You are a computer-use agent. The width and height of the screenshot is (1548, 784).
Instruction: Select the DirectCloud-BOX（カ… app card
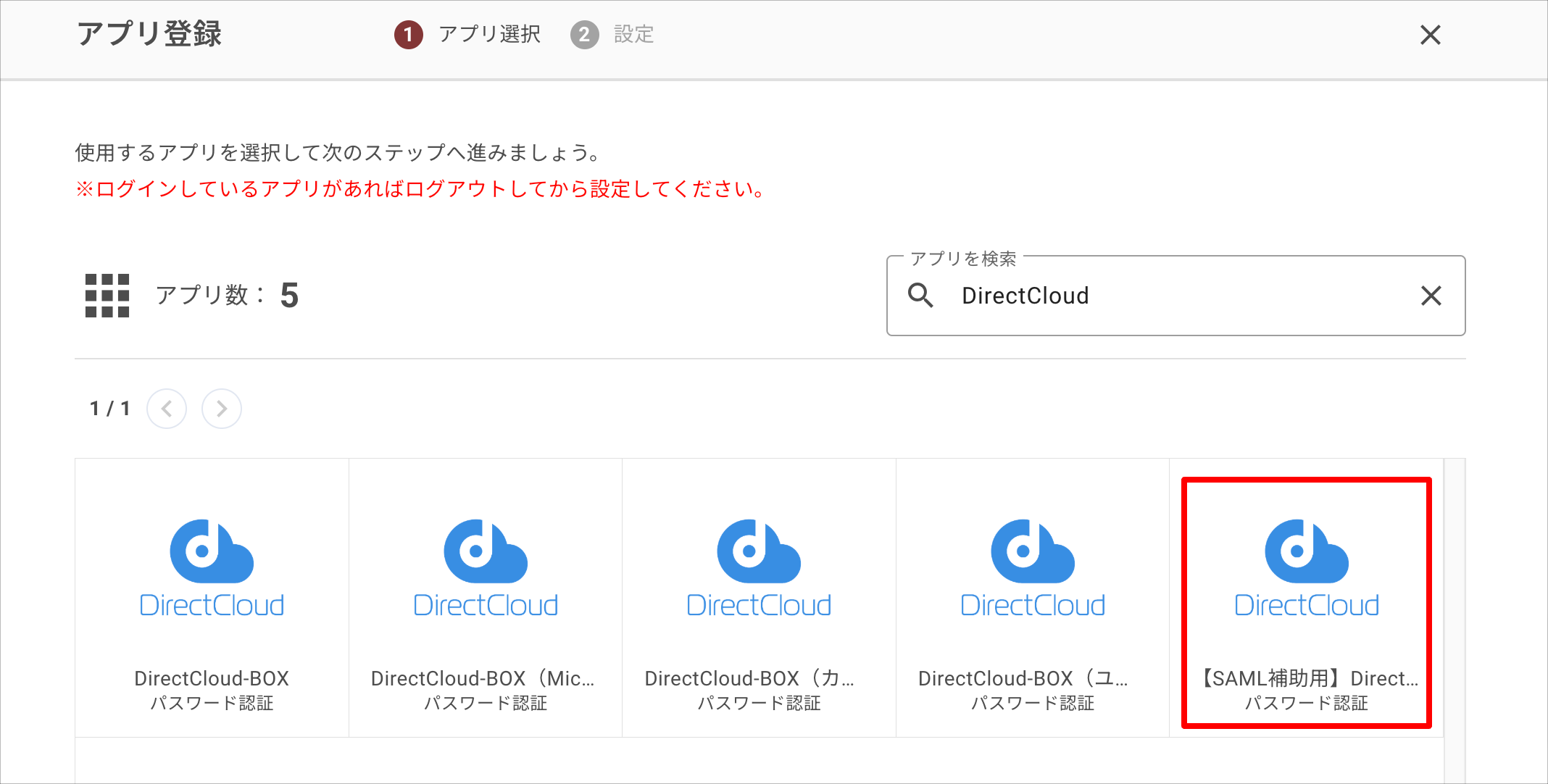pyautogui.click(x=759, y=598)
